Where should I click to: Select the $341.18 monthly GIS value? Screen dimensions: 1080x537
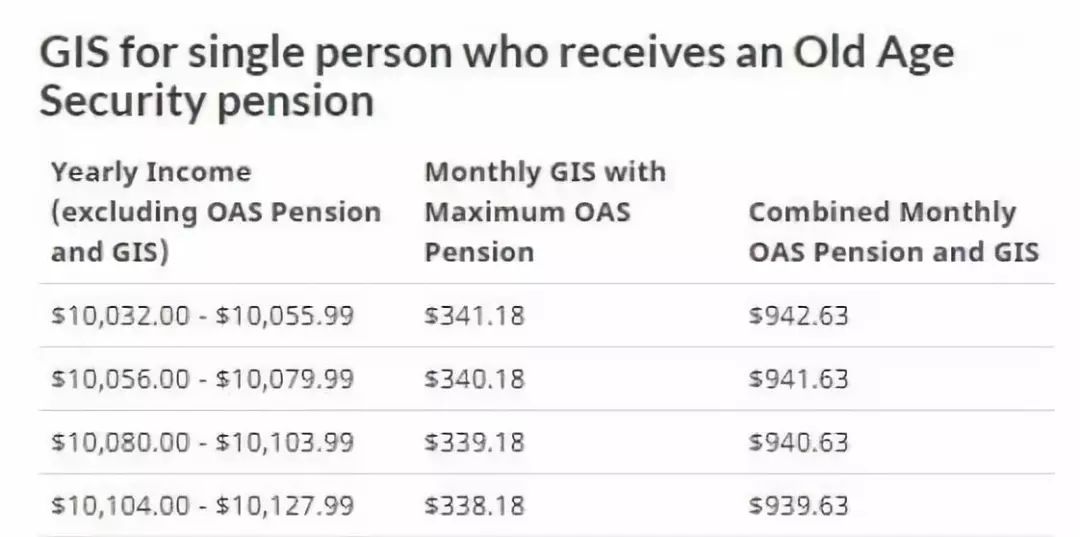[474, 316]
